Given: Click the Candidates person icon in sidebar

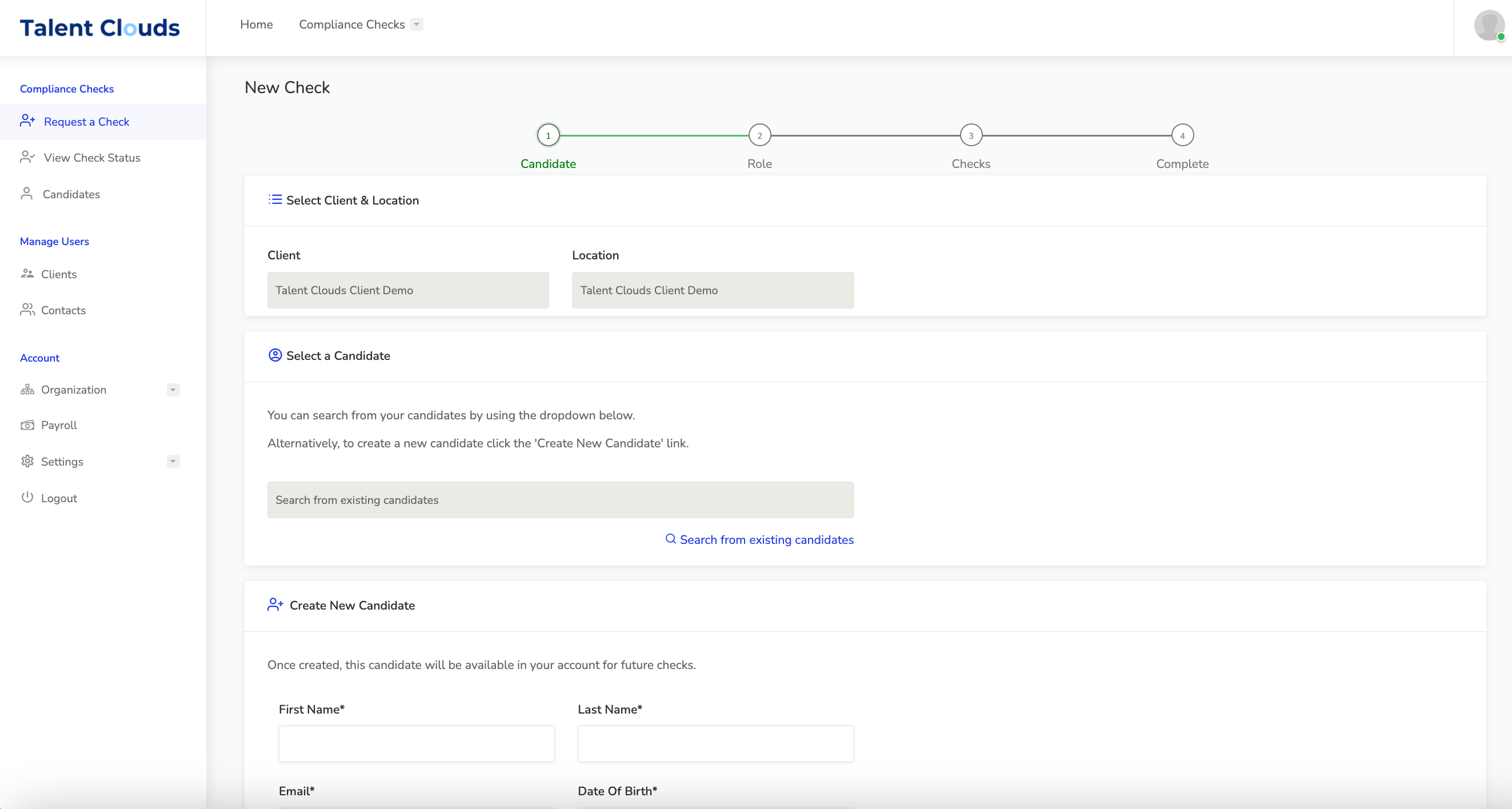Looking at the screenshot, I should click(x=26, y=194).
